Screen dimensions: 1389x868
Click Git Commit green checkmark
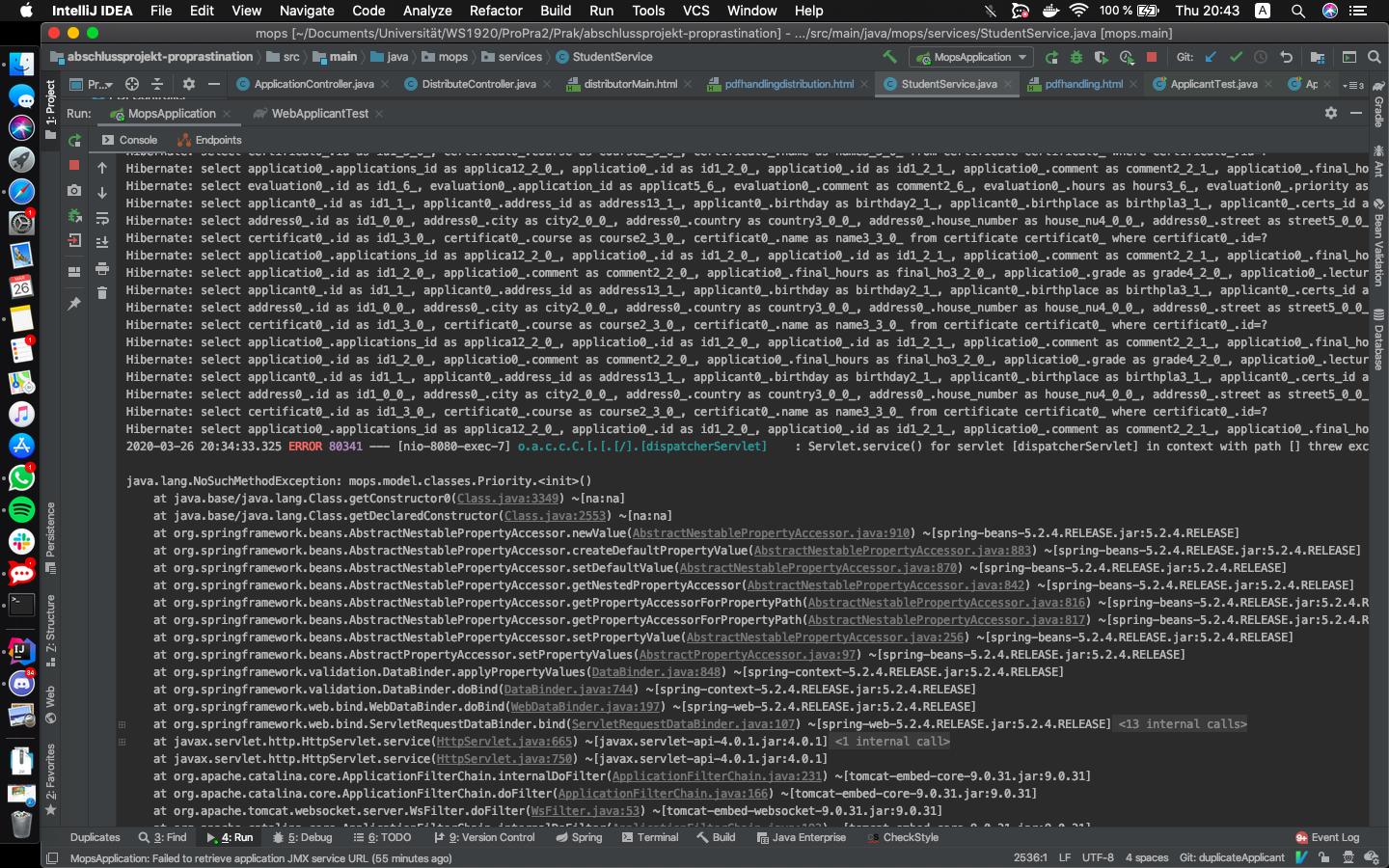1236,57
